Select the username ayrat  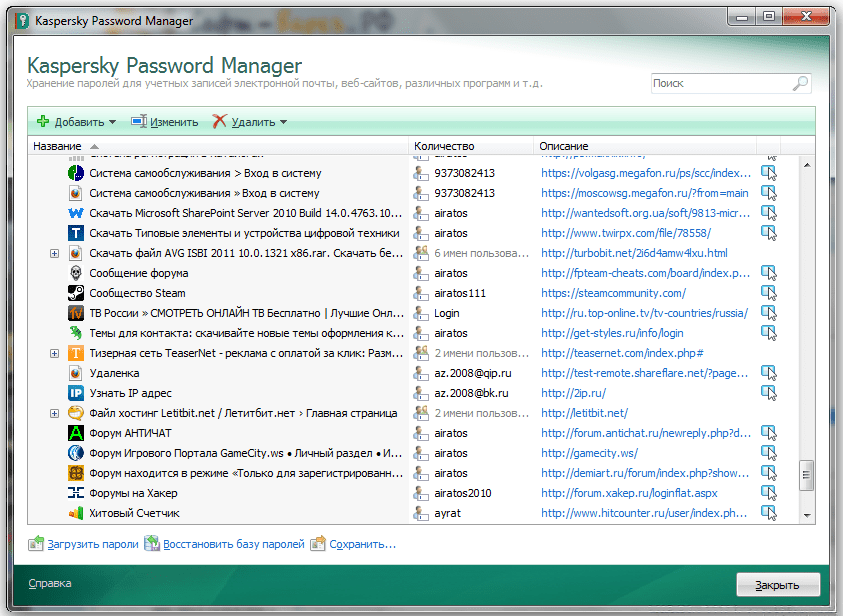click(x=448, y=513)
